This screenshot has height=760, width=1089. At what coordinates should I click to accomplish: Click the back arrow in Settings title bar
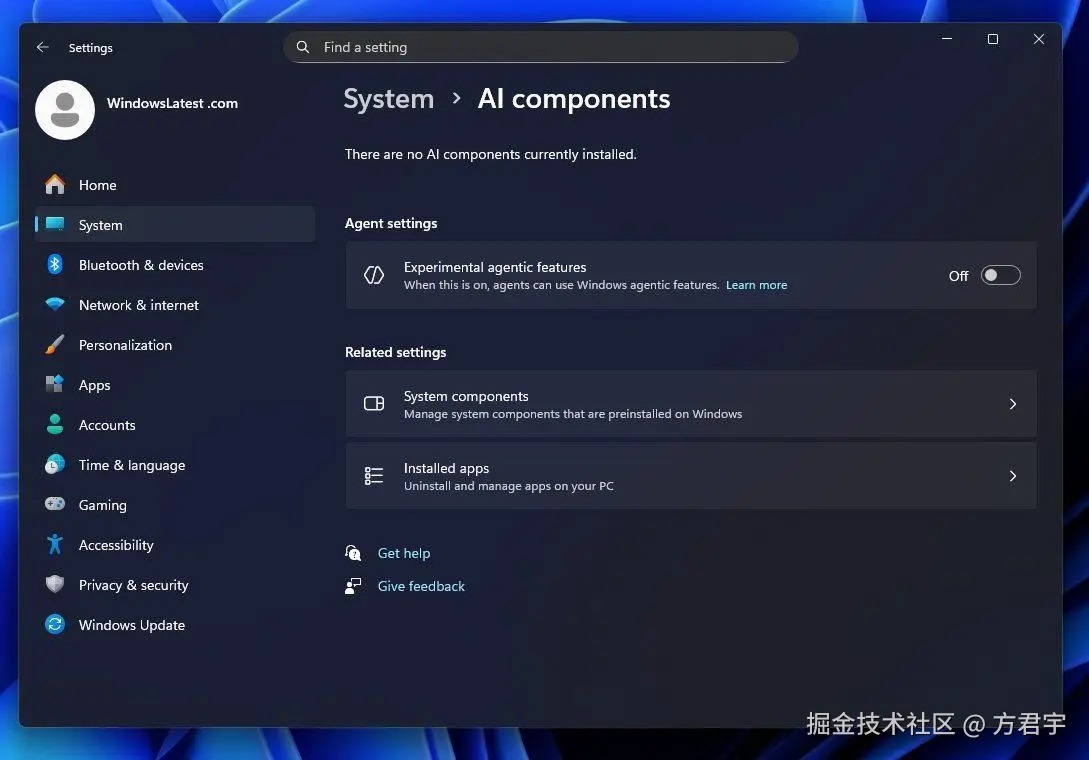[42, 47]
